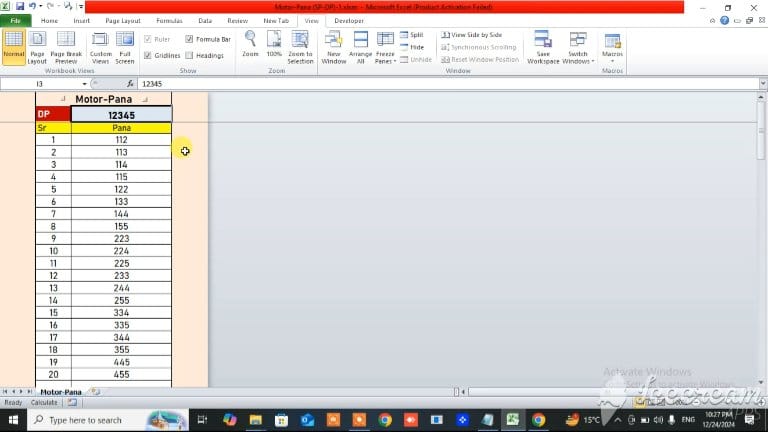
Task: Click View Side by Side
Action: point(472,35)
